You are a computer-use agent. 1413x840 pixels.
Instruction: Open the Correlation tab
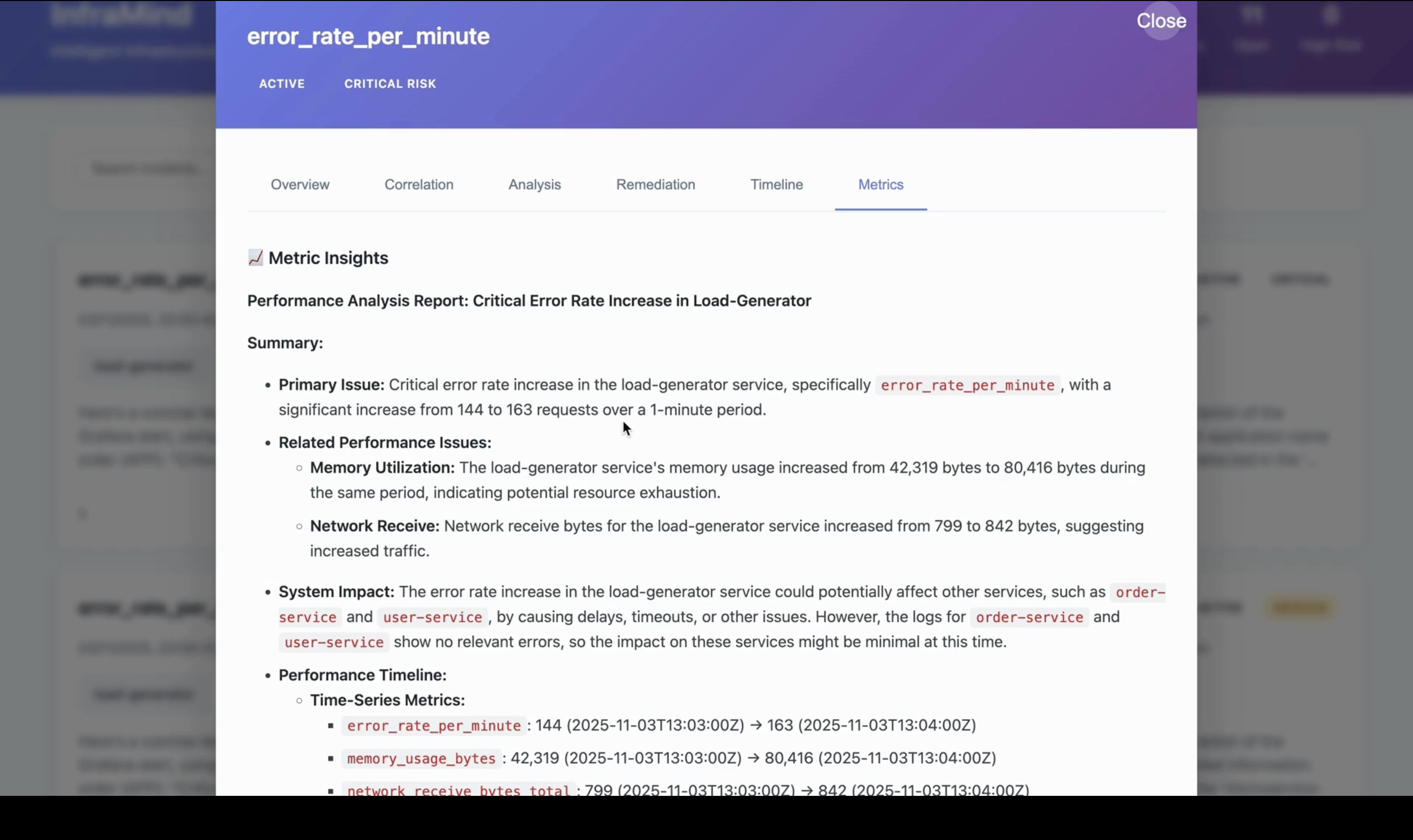click(419, 184)
